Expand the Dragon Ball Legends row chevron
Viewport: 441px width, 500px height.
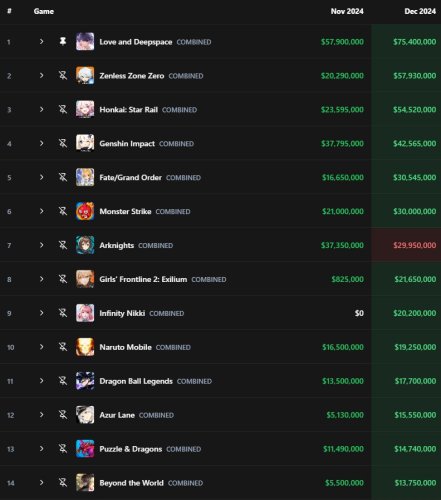tap(41, 381)
